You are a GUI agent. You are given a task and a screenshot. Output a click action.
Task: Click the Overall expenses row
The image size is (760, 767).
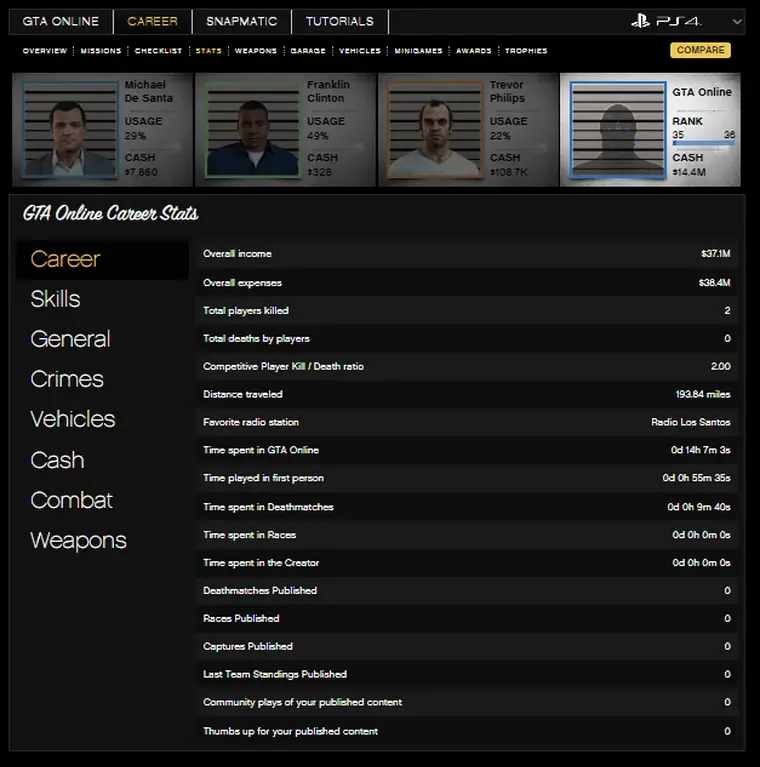point(467,283)
